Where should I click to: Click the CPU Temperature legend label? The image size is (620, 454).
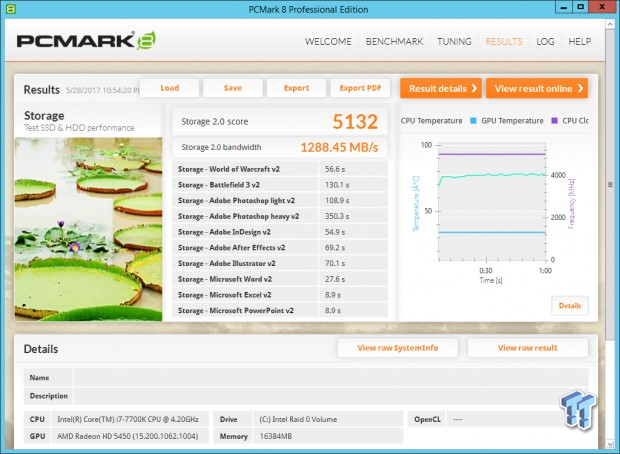[431, 121]
